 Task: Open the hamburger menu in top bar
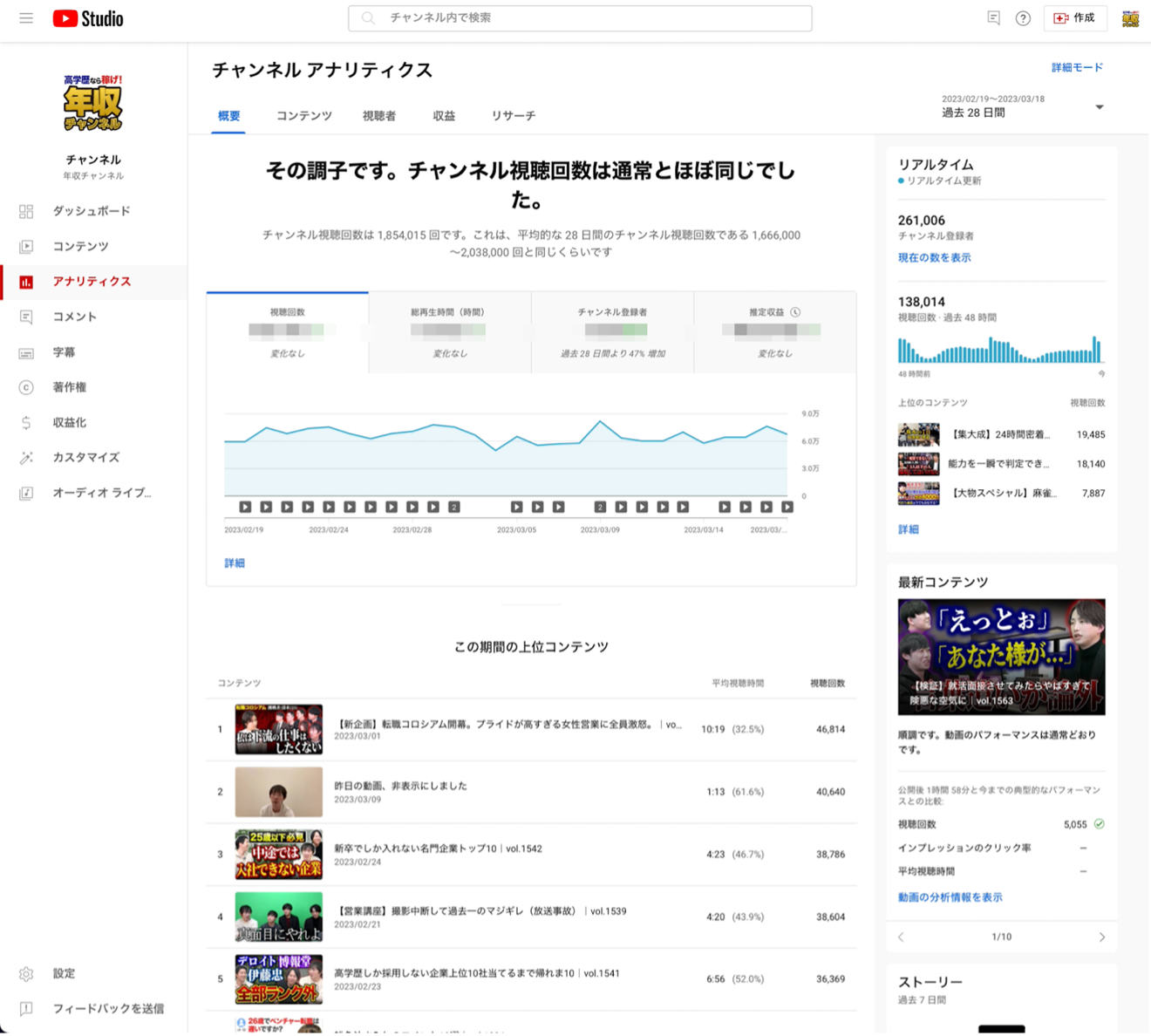point(26,18)
